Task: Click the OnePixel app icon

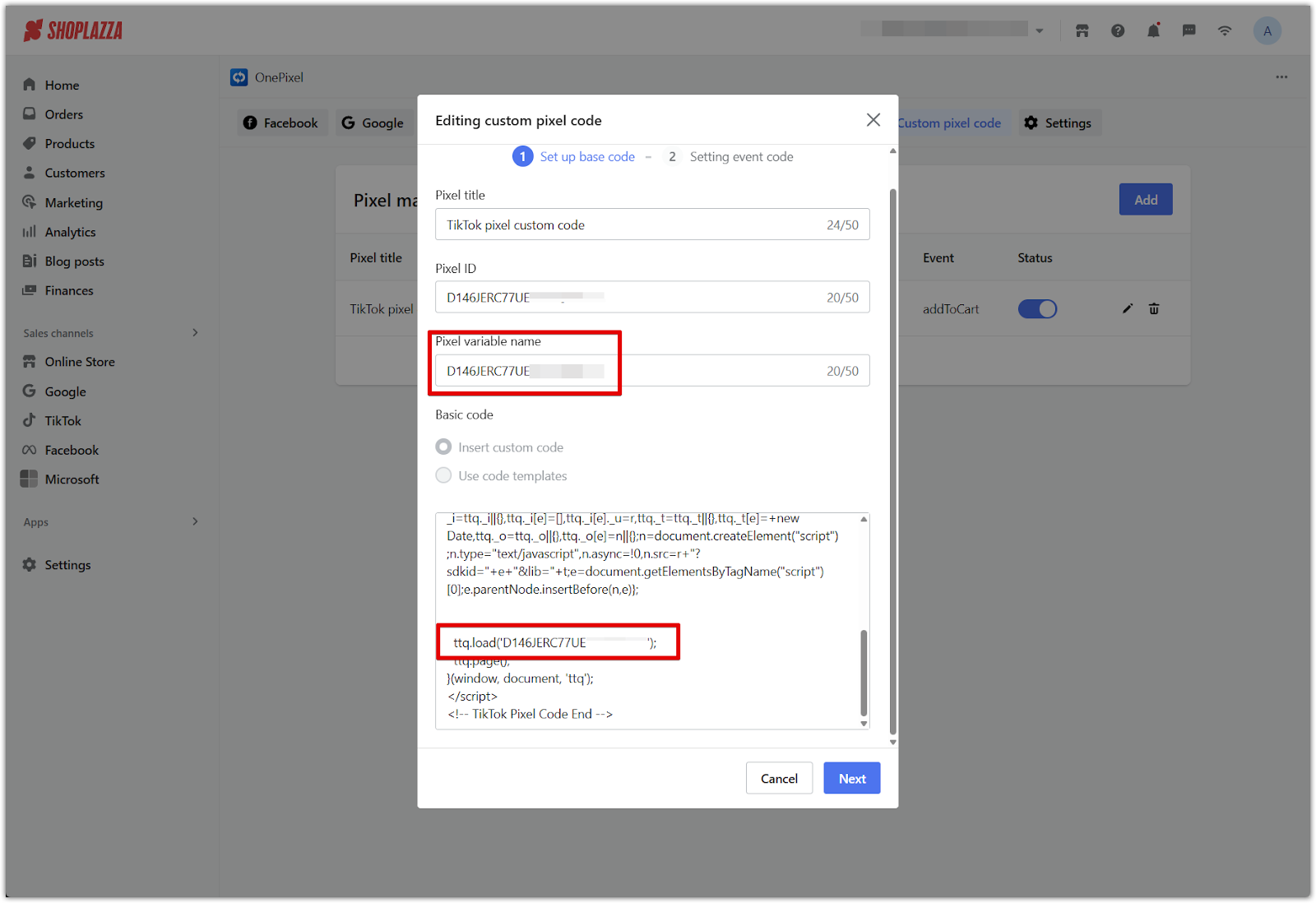Action: click(239, 77)
